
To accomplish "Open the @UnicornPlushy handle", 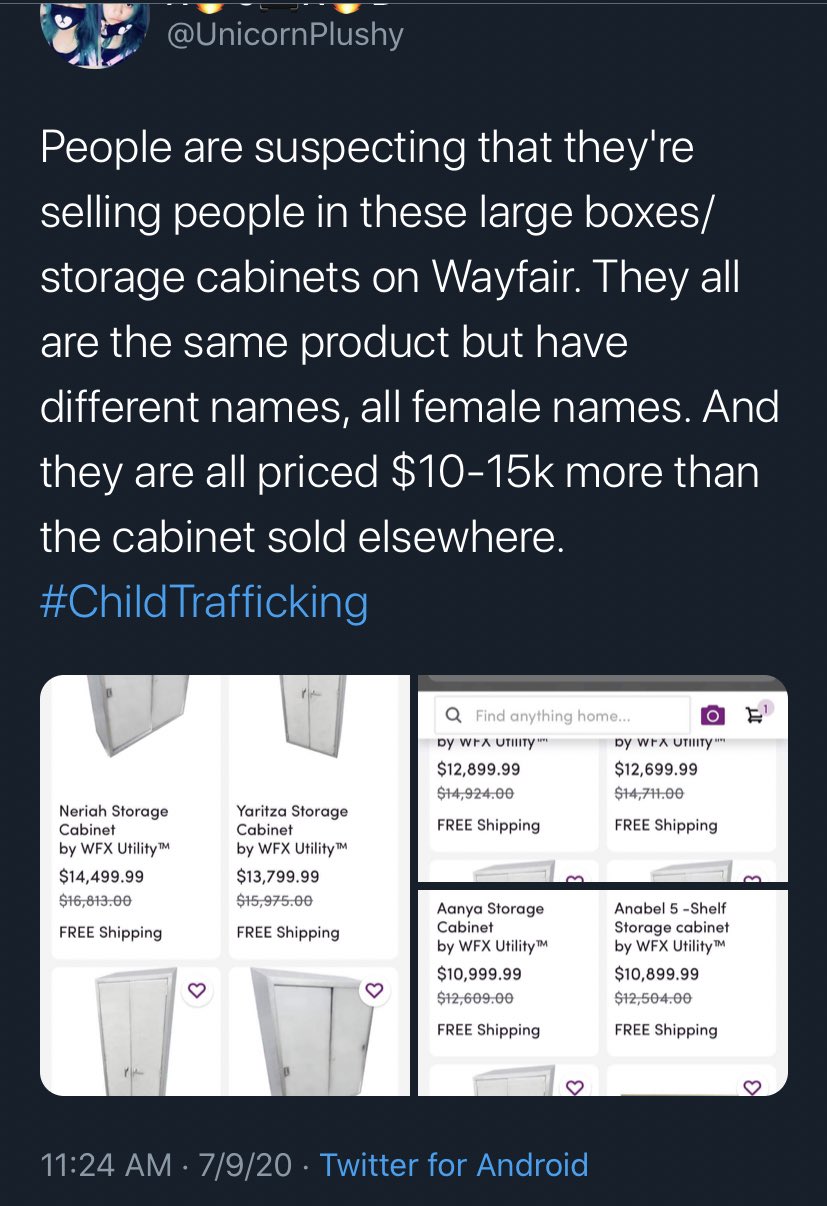I will pyautogui.click(x=283, y=35).
